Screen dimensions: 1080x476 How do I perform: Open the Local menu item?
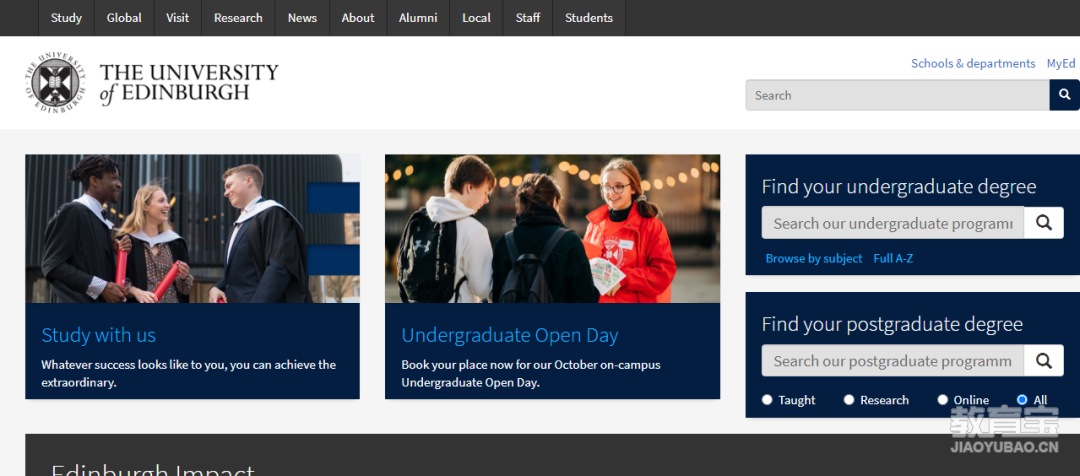(477, 18)
